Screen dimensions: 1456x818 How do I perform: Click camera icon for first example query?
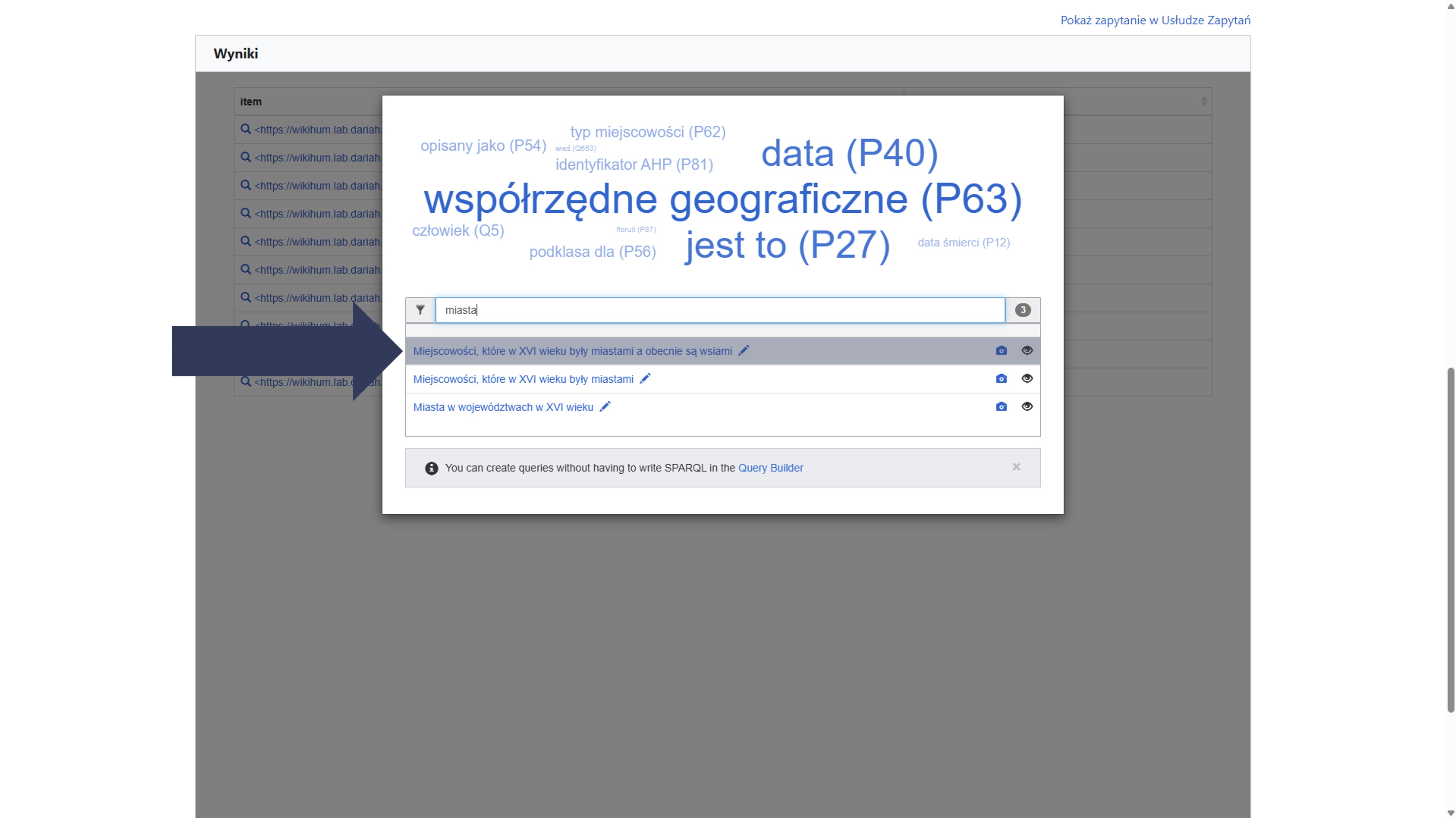[1001, 351]
